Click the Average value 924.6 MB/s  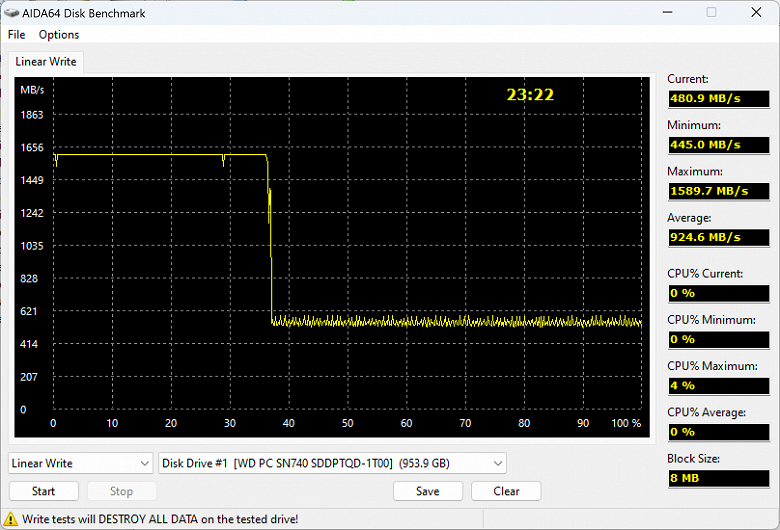718,237
